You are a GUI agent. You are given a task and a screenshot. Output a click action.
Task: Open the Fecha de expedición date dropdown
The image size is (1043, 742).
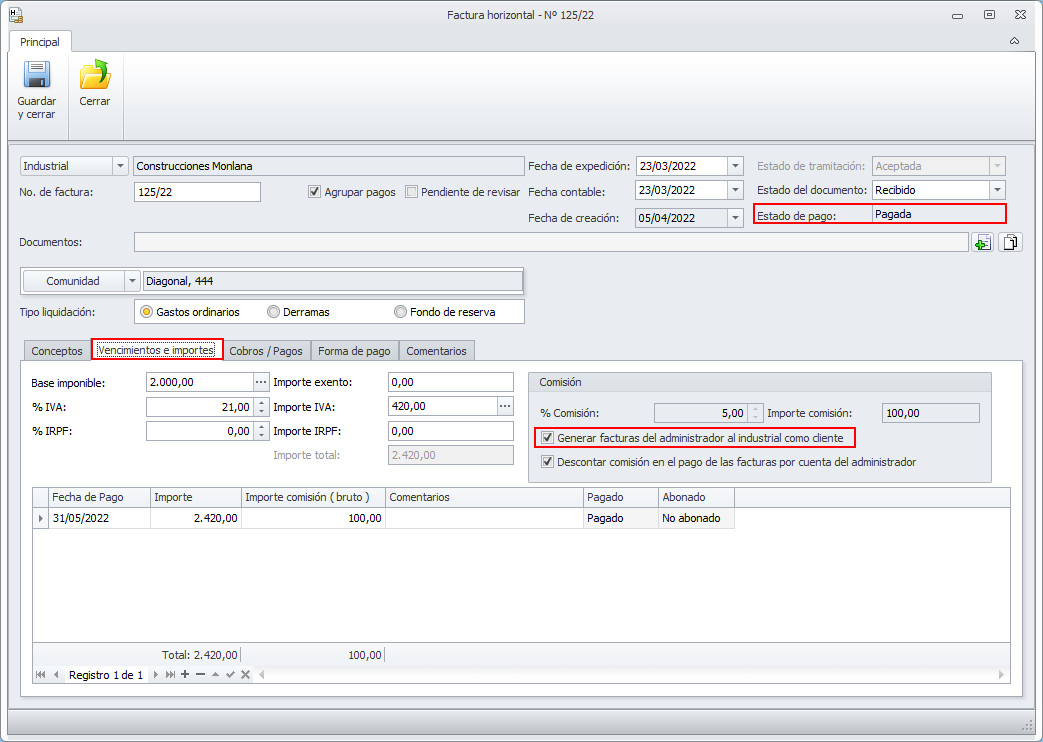coord(735,166)
